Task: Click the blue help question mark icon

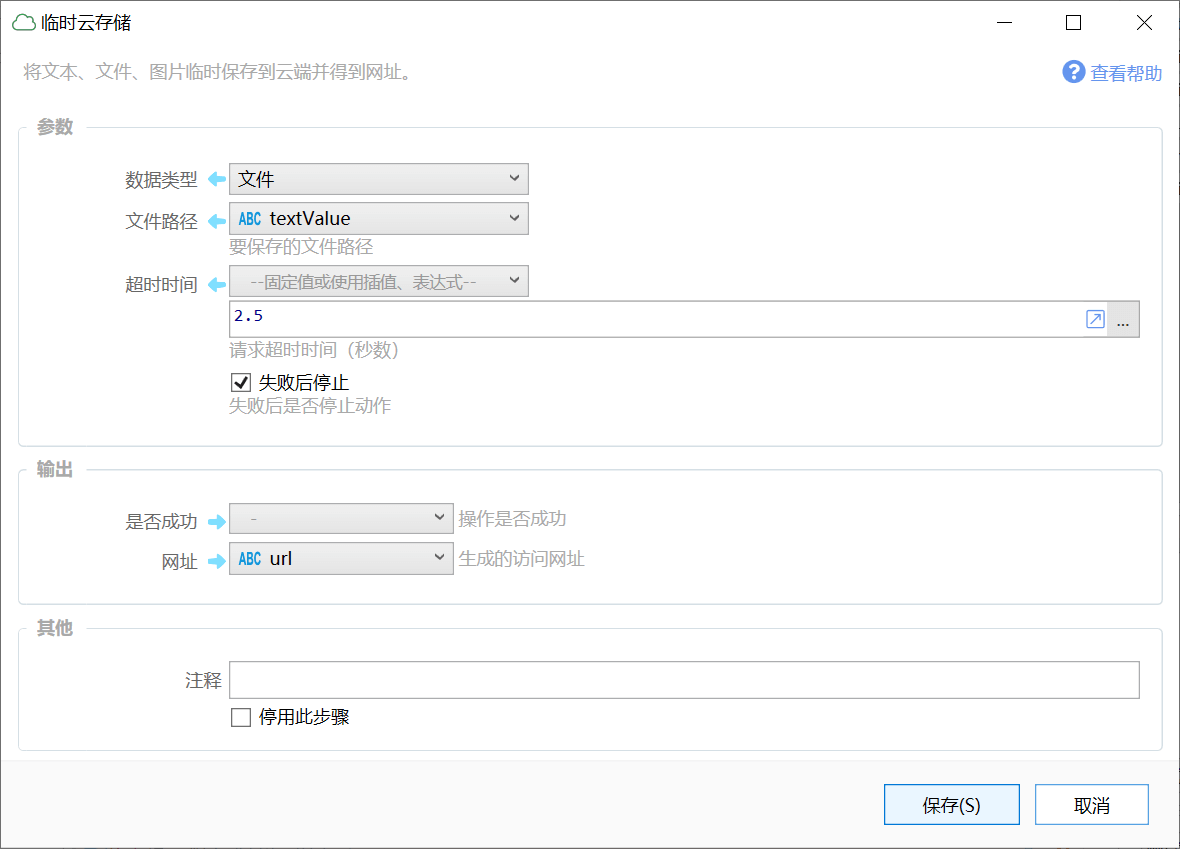Action: pos(1073,72)
